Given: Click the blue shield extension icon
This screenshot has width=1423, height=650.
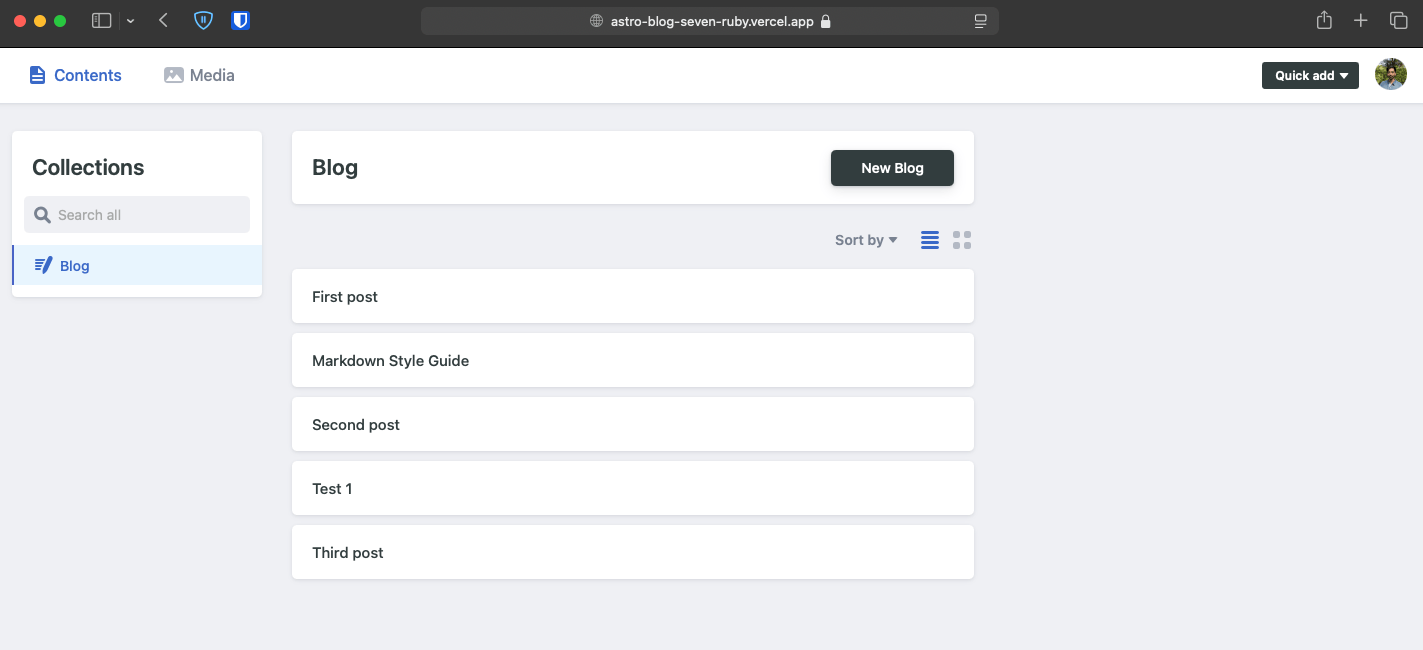Looking at the screenshot, I should [x=203, y=20].
